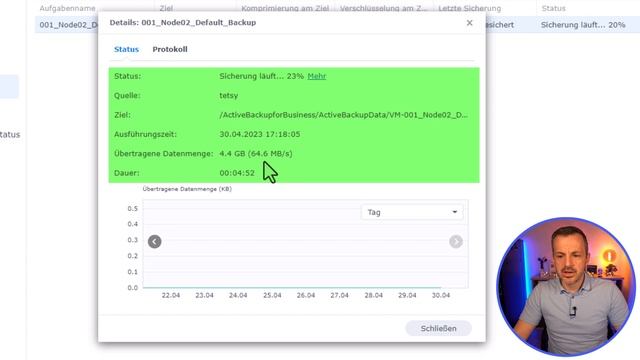
Task: Click 'Sicherung läuft... 20%' status cell
Action: 583,25
